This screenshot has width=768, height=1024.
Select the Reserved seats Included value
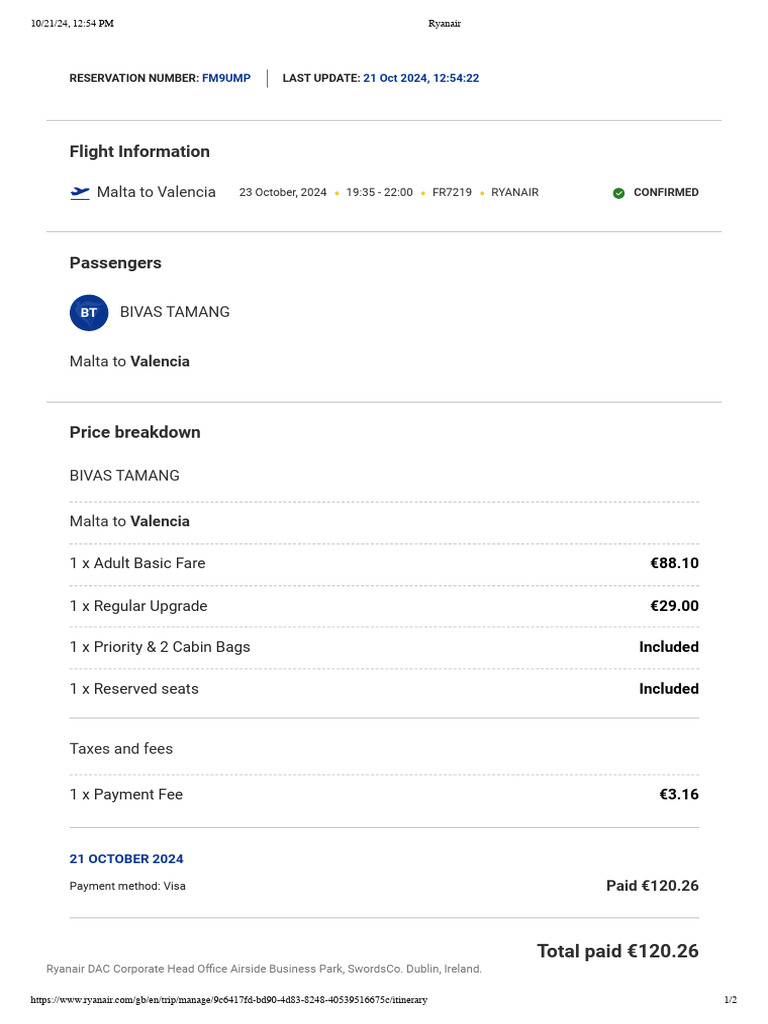669,689
